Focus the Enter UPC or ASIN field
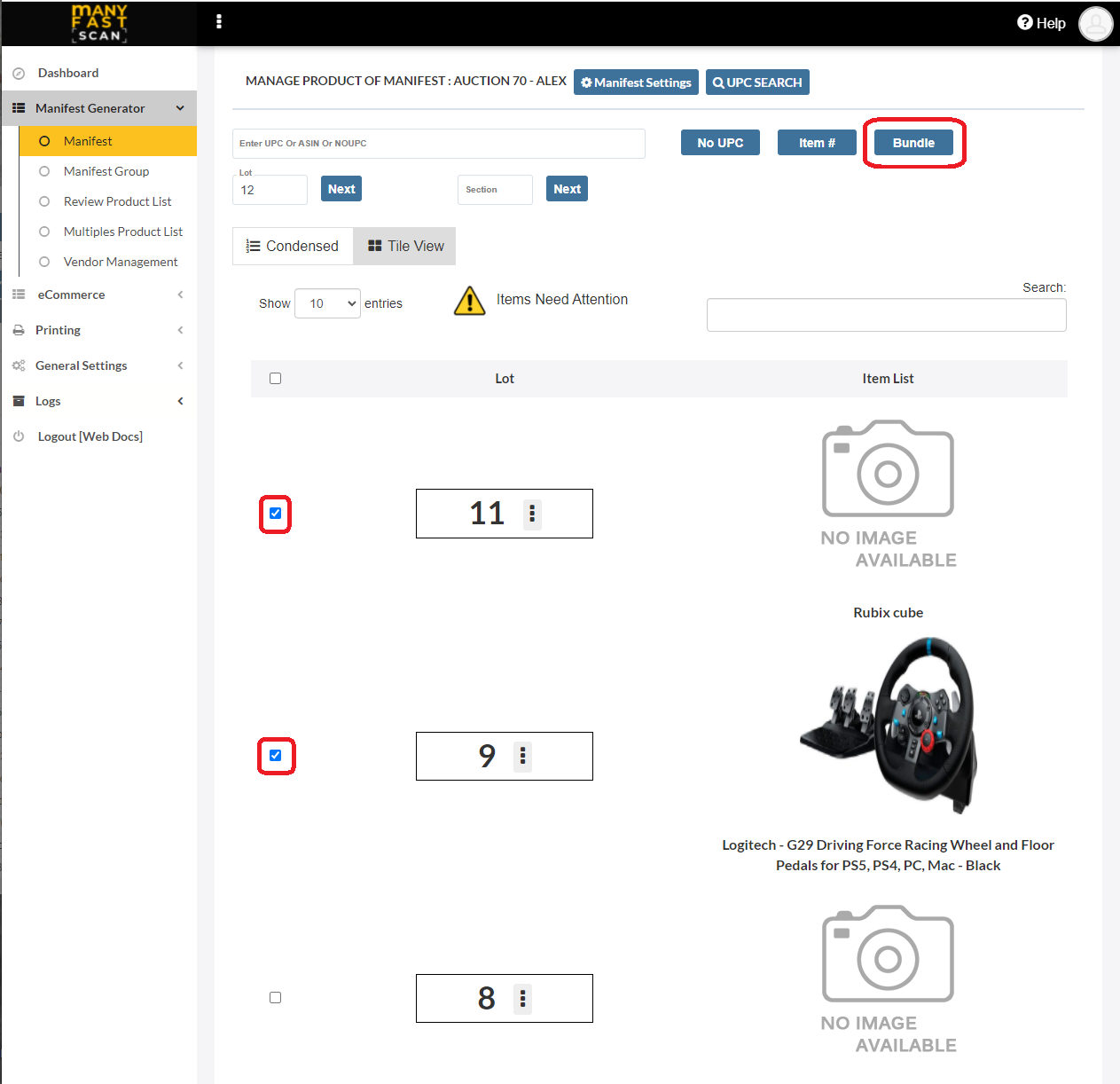The width and height of the screenshot is (1120, 1084). pos(439,144)
